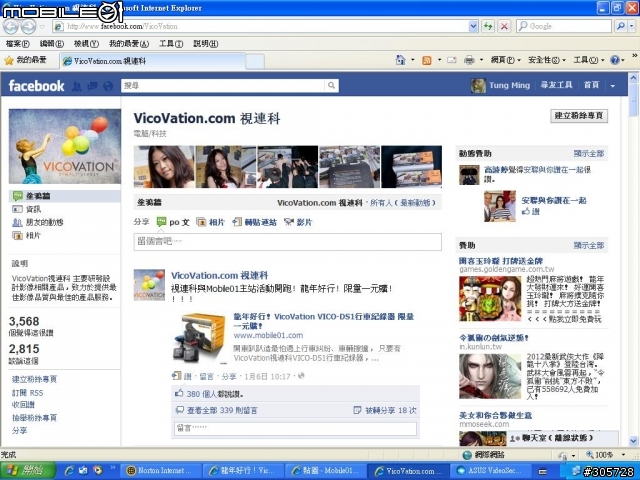Open Facebook notifications globe icon
The height and width of the screenshot is (480, 640).
click(108, 86)
